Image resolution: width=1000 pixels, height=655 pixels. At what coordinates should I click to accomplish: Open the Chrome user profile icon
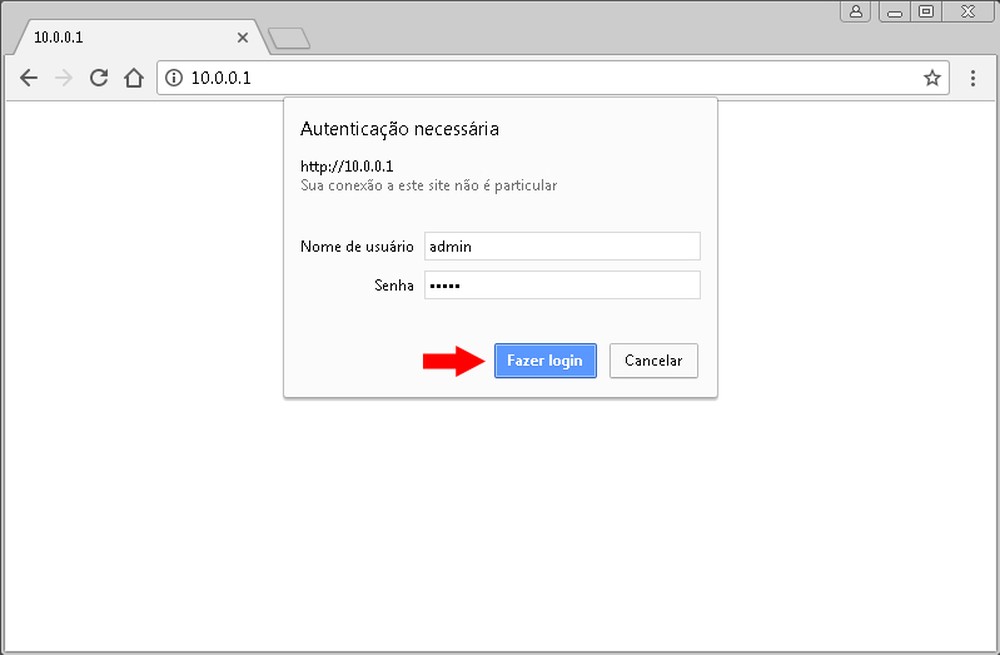[x=856, y=11]
